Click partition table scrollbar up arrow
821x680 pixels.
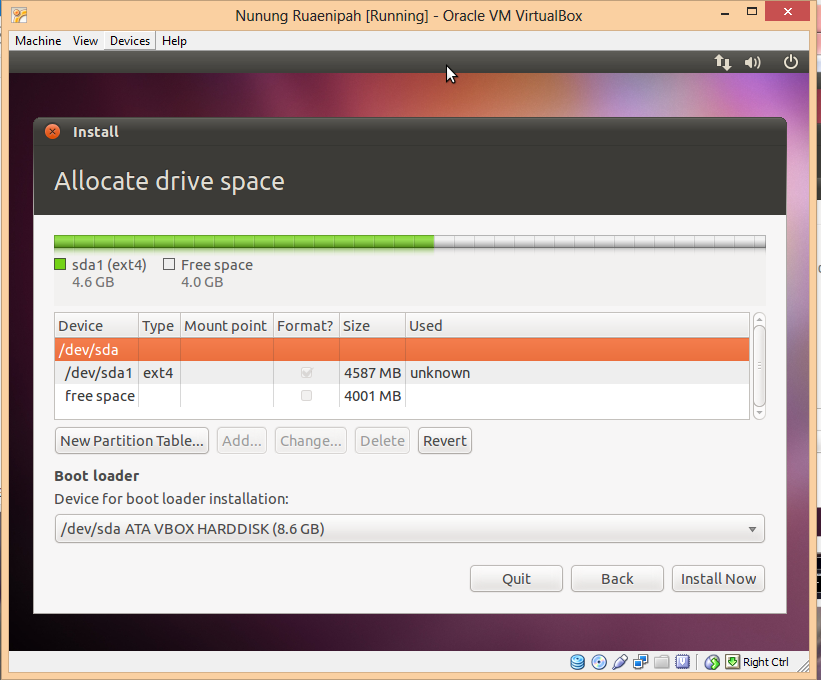coord(759,319)
